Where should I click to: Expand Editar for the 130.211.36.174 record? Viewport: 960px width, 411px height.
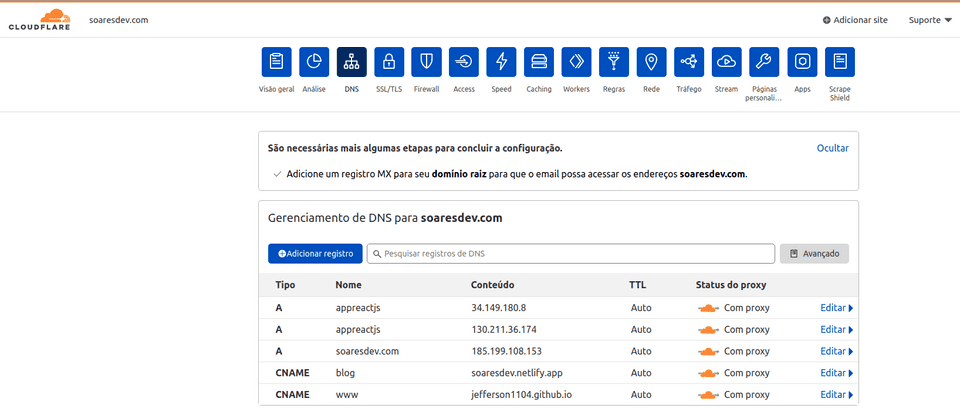pos(836,330)
